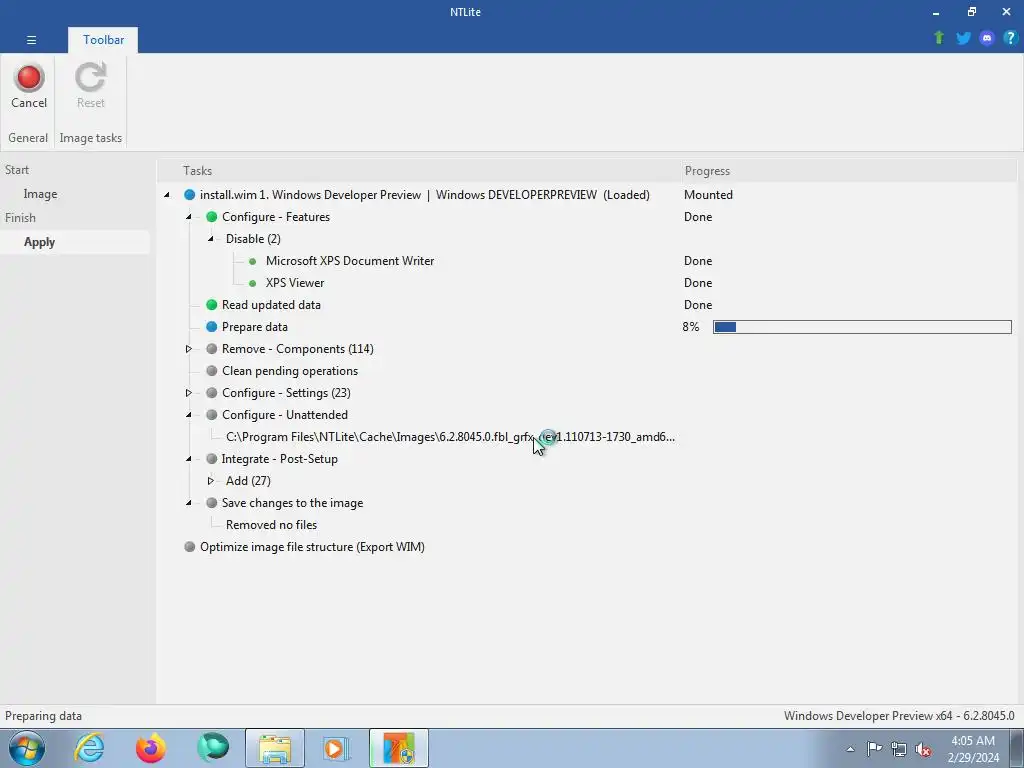Viewport: 1024px width, 768px height.
Task: Launch Firefox from the taskbar
Action: [x=151, y=748]
